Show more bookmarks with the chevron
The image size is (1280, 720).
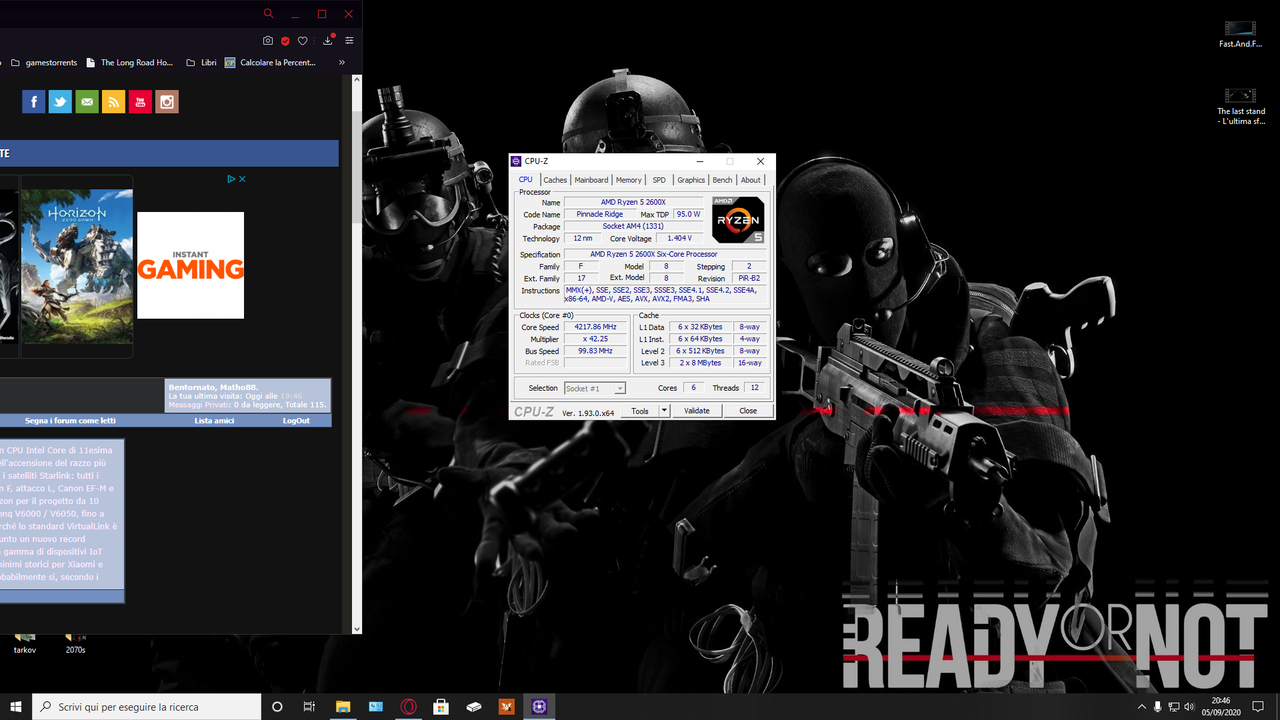342,62
